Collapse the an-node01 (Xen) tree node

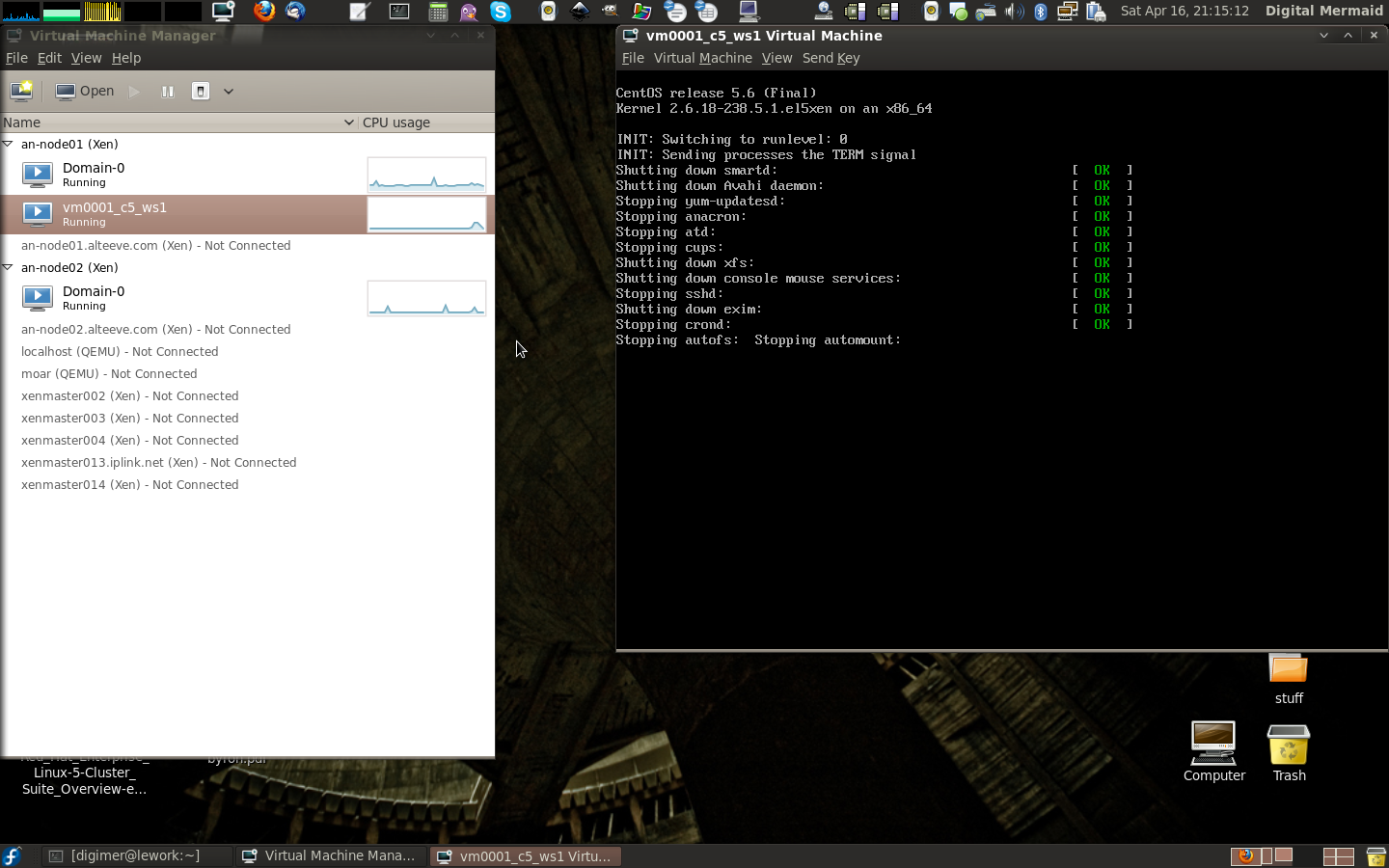pos(8,144)
